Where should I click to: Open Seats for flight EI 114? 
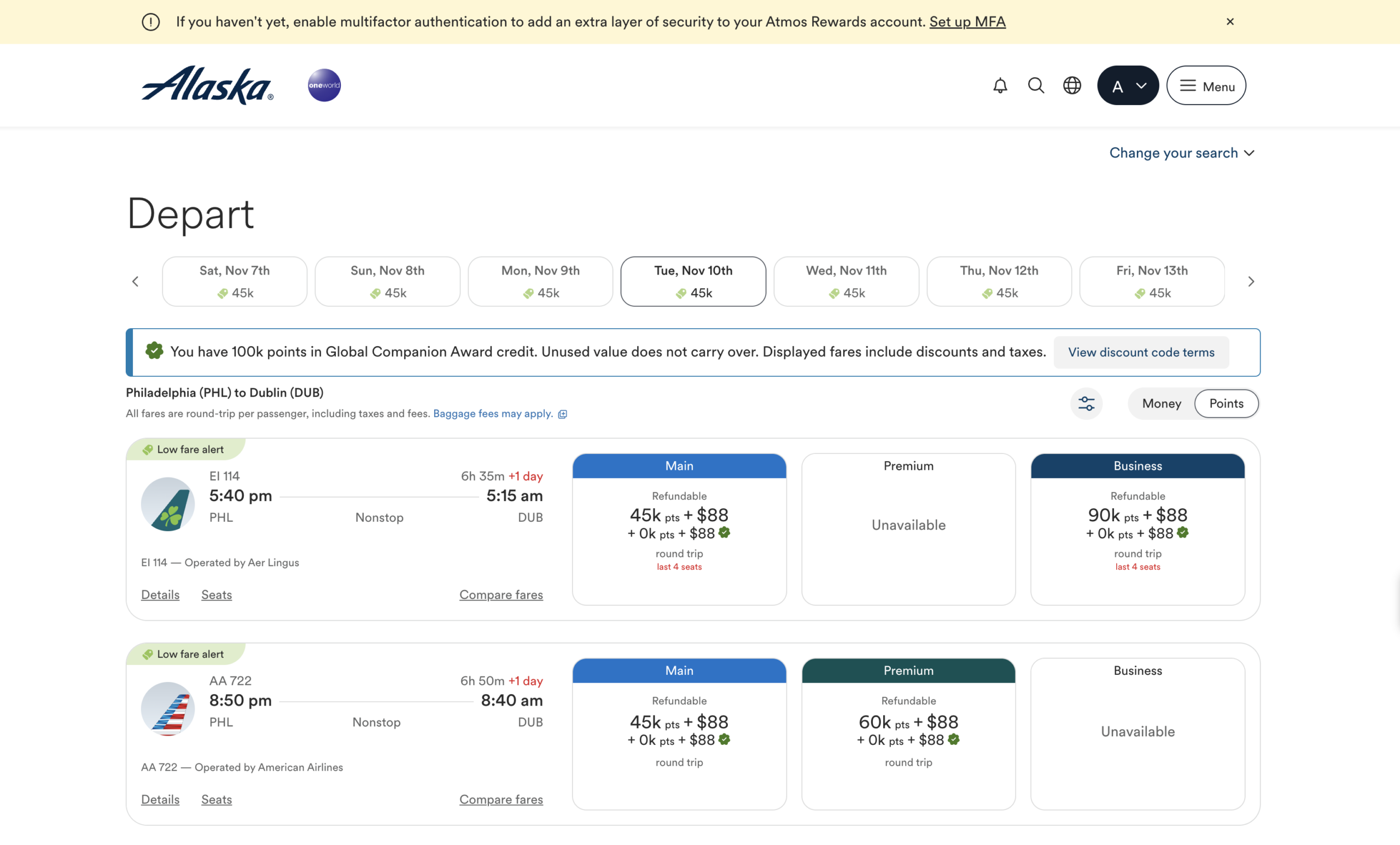pos(217,595)
